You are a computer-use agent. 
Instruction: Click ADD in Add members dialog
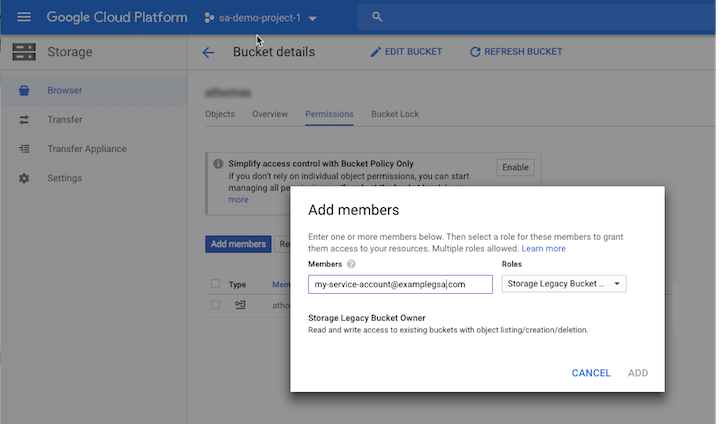(x=638, y=373)
